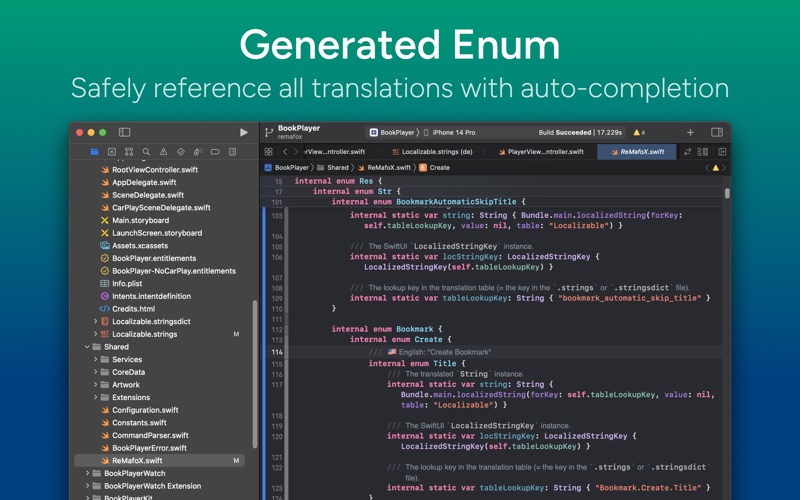Click the navigator vertical scrollbar
800x500 pixels.
coord(255,375)
